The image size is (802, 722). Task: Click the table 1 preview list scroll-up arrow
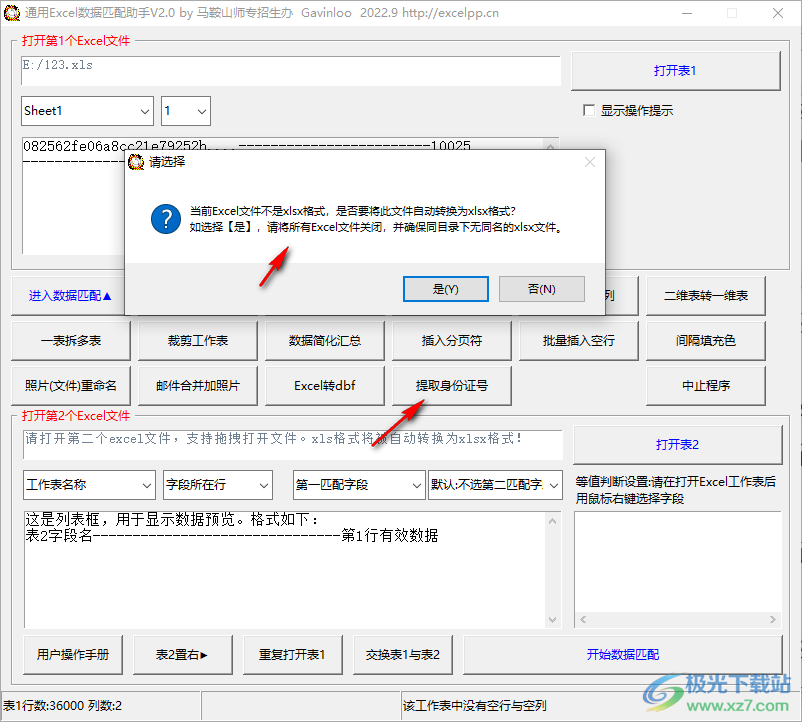pyautogui.click(x=550, y=146)
